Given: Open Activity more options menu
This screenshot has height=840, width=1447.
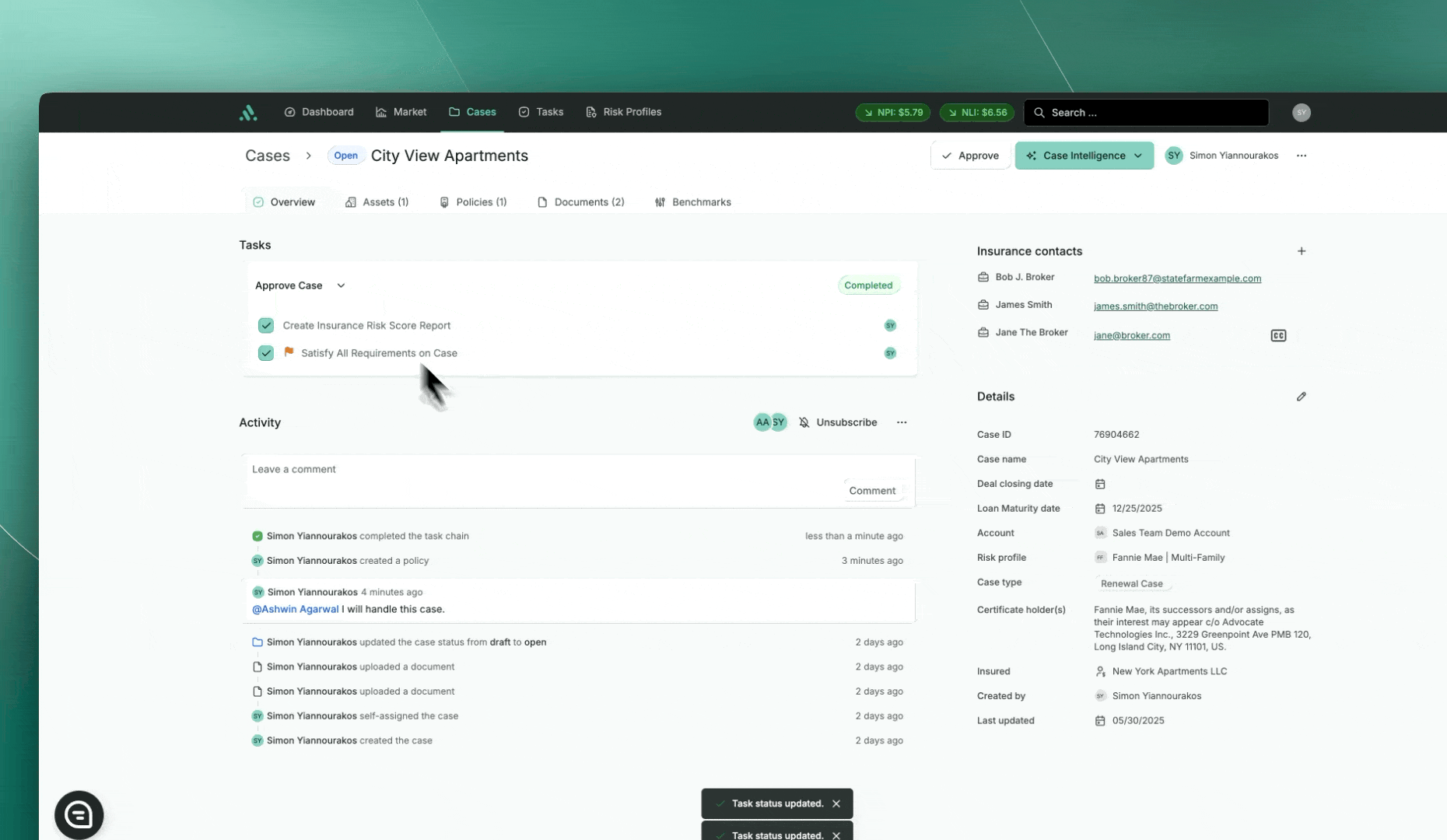Looking at the screenshot, I should tap(902, 422).
